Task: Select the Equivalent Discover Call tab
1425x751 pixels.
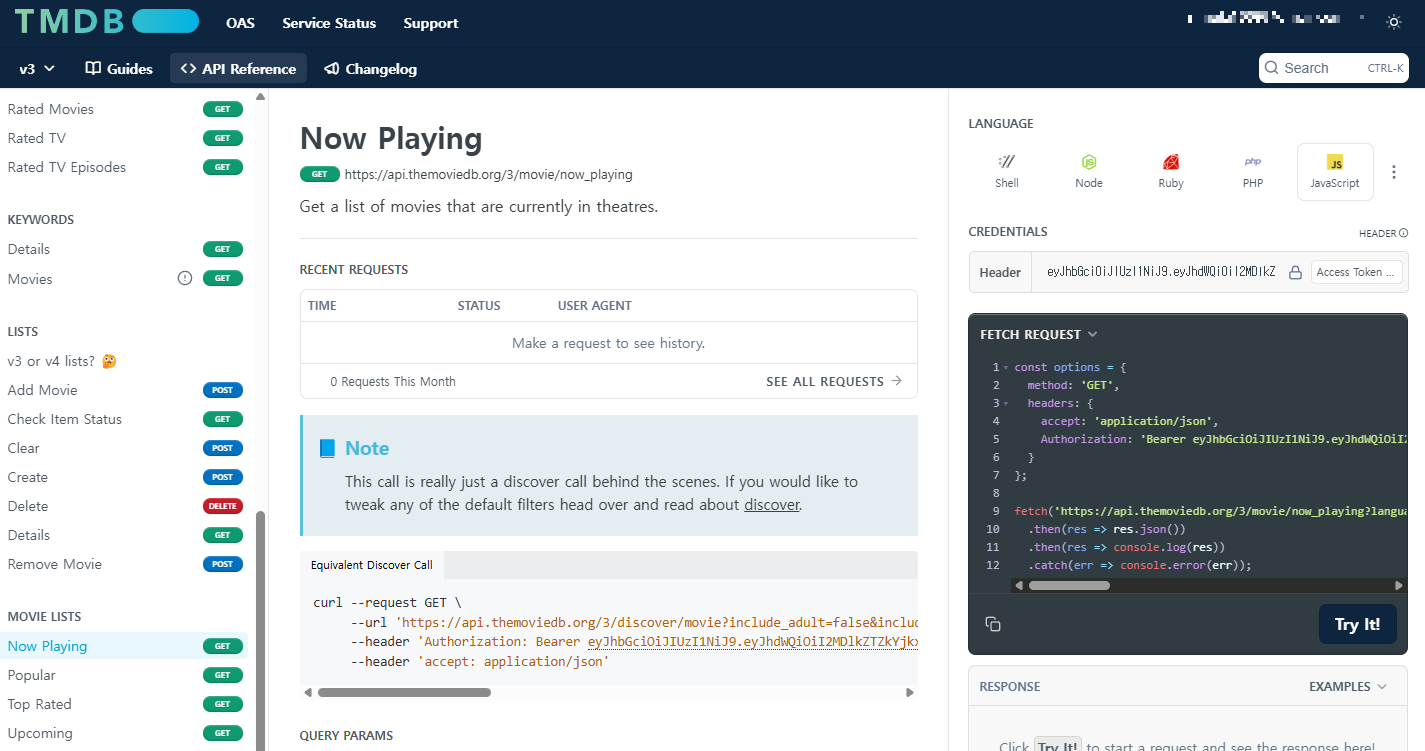Action: point(372,565)
